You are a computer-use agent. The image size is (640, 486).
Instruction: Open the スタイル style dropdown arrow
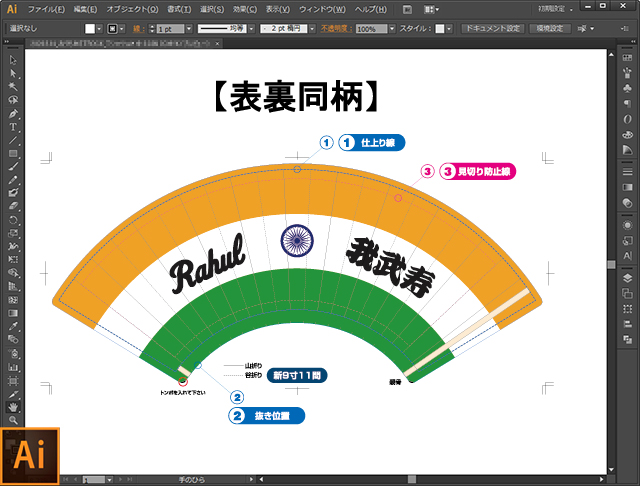coord(449,29)
